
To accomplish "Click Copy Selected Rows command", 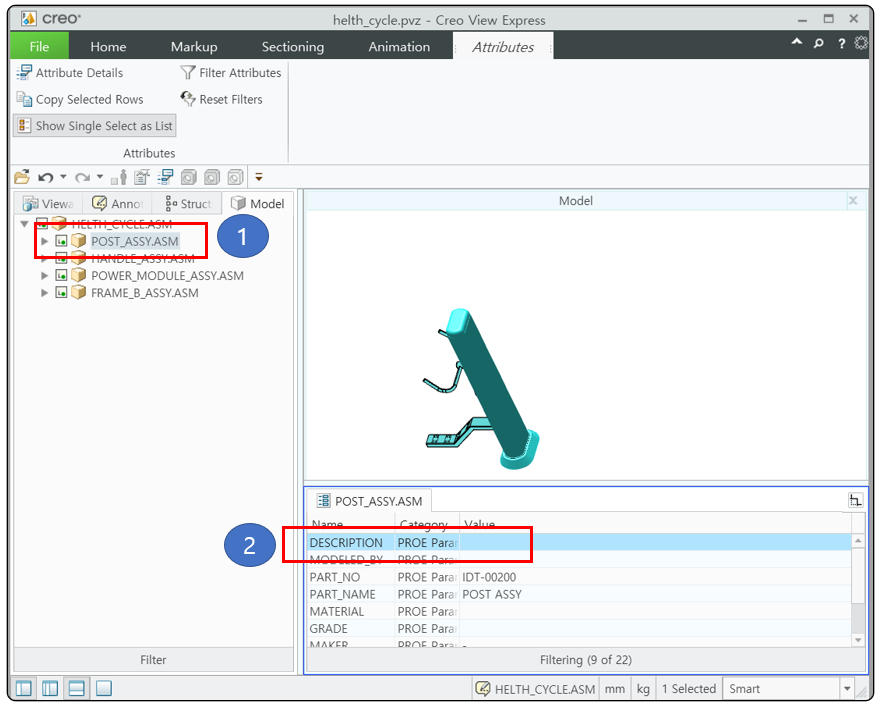I will click(80, 99).
